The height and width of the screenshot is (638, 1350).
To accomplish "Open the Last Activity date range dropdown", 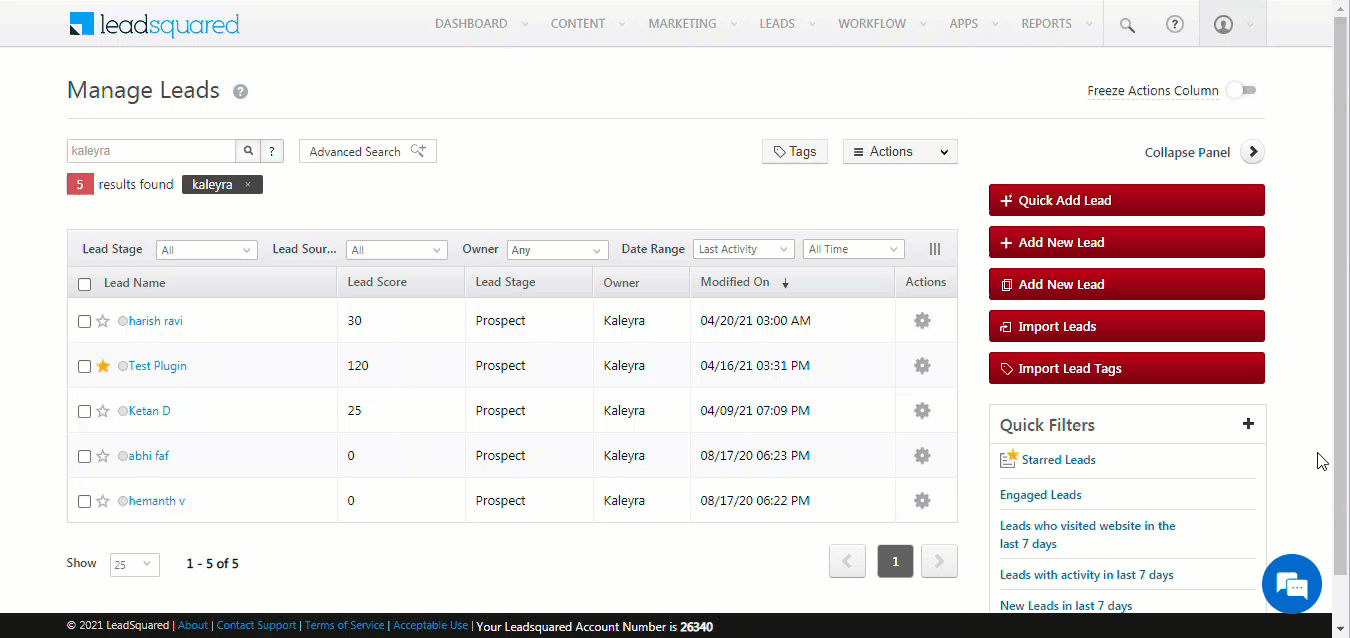I will (x=743, y=250).
